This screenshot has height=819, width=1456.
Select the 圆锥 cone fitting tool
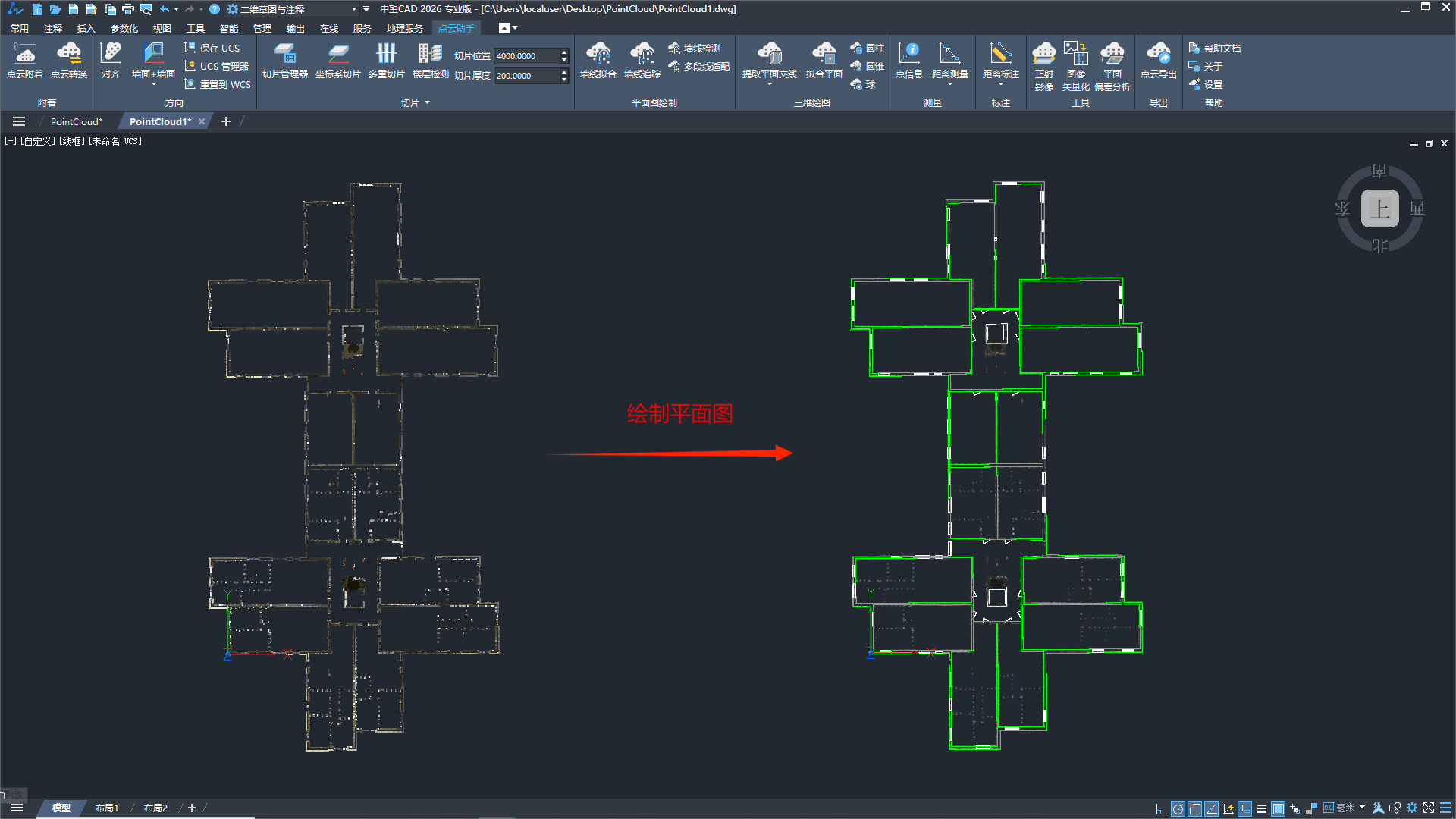pos(868,67)
